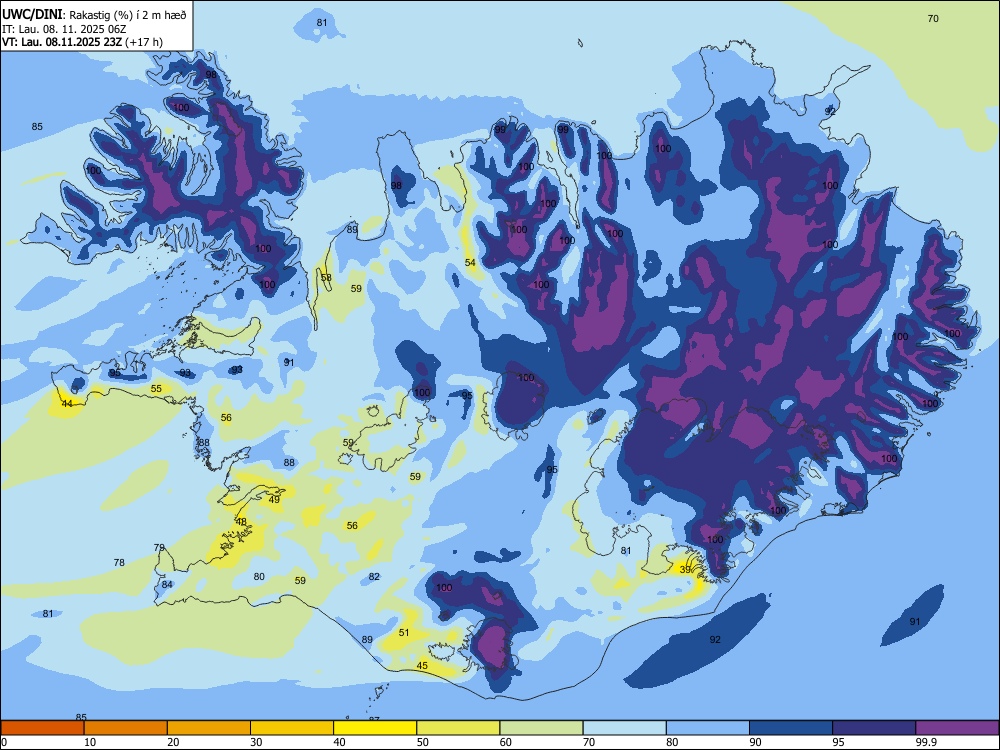This screenshot has height=750, width=1000.
Task: Click the '10' legend tick label
Action: [90, 742]
